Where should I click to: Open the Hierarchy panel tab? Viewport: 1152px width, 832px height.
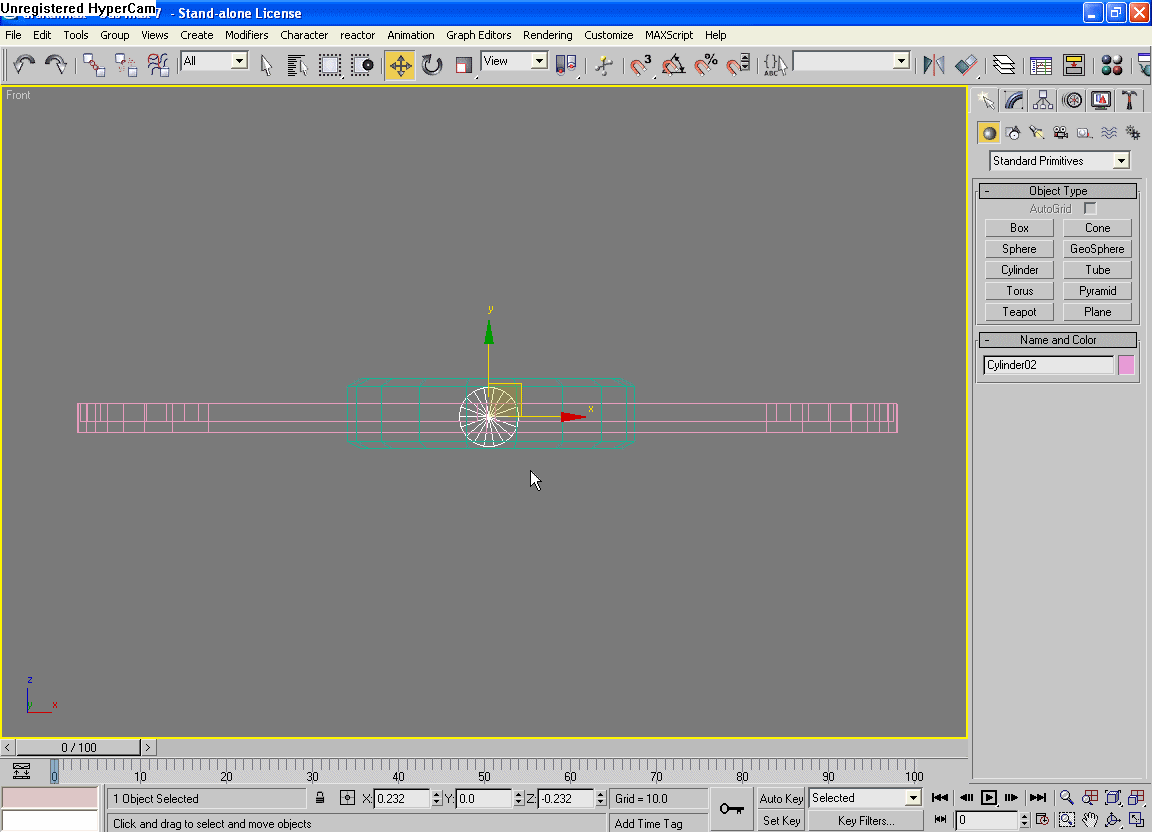1043,100
